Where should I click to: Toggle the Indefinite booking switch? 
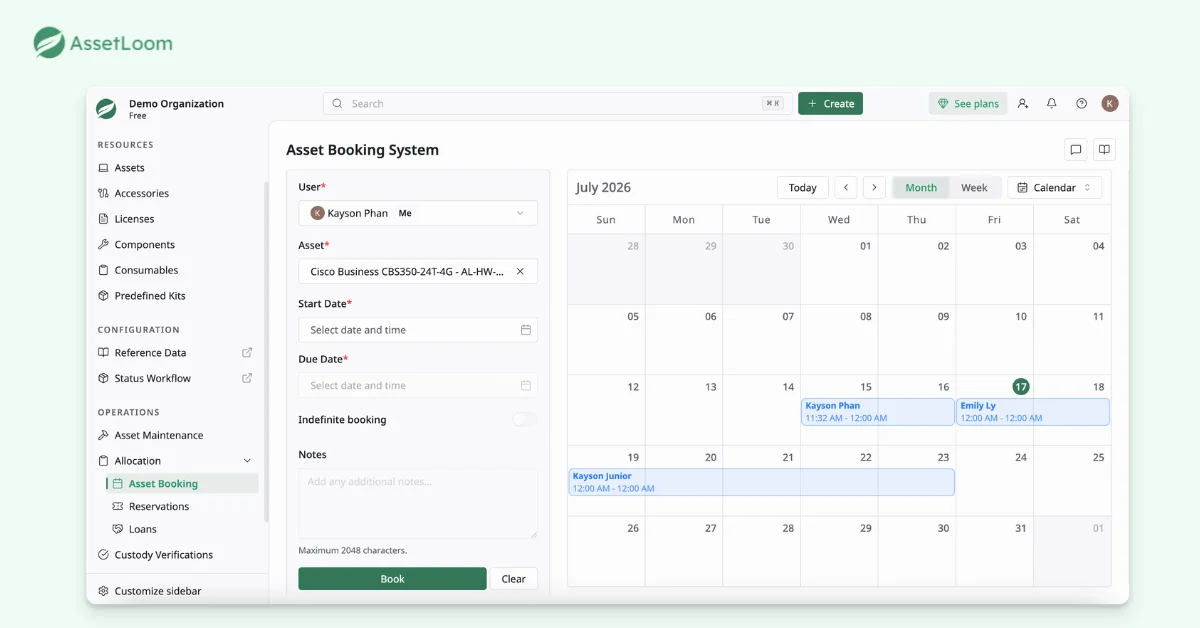point(525,420)
